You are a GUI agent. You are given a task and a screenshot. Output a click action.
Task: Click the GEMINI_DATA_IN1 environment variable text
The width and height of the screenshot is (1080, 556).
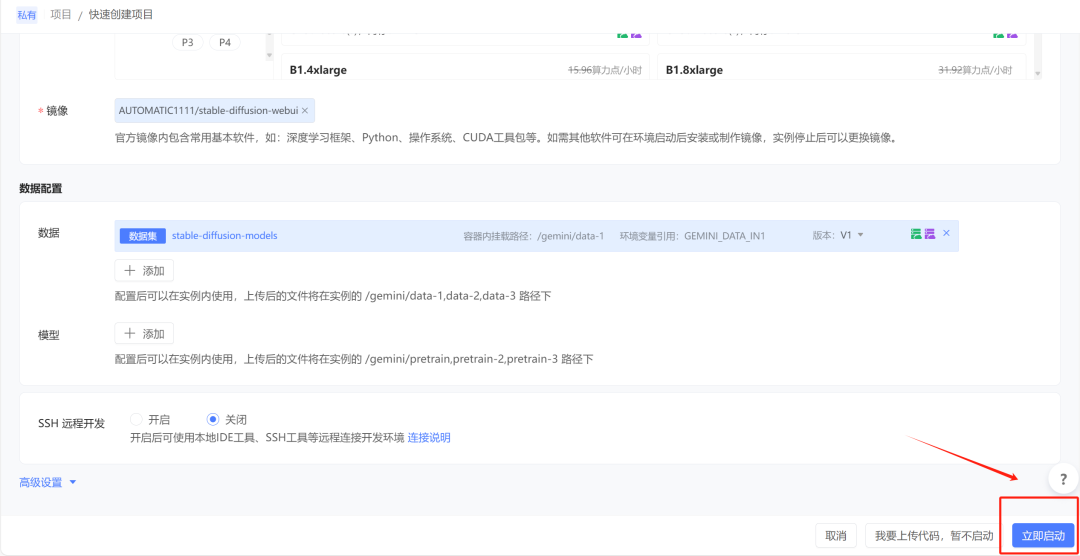pyautogui.click(x=725, y=236)
